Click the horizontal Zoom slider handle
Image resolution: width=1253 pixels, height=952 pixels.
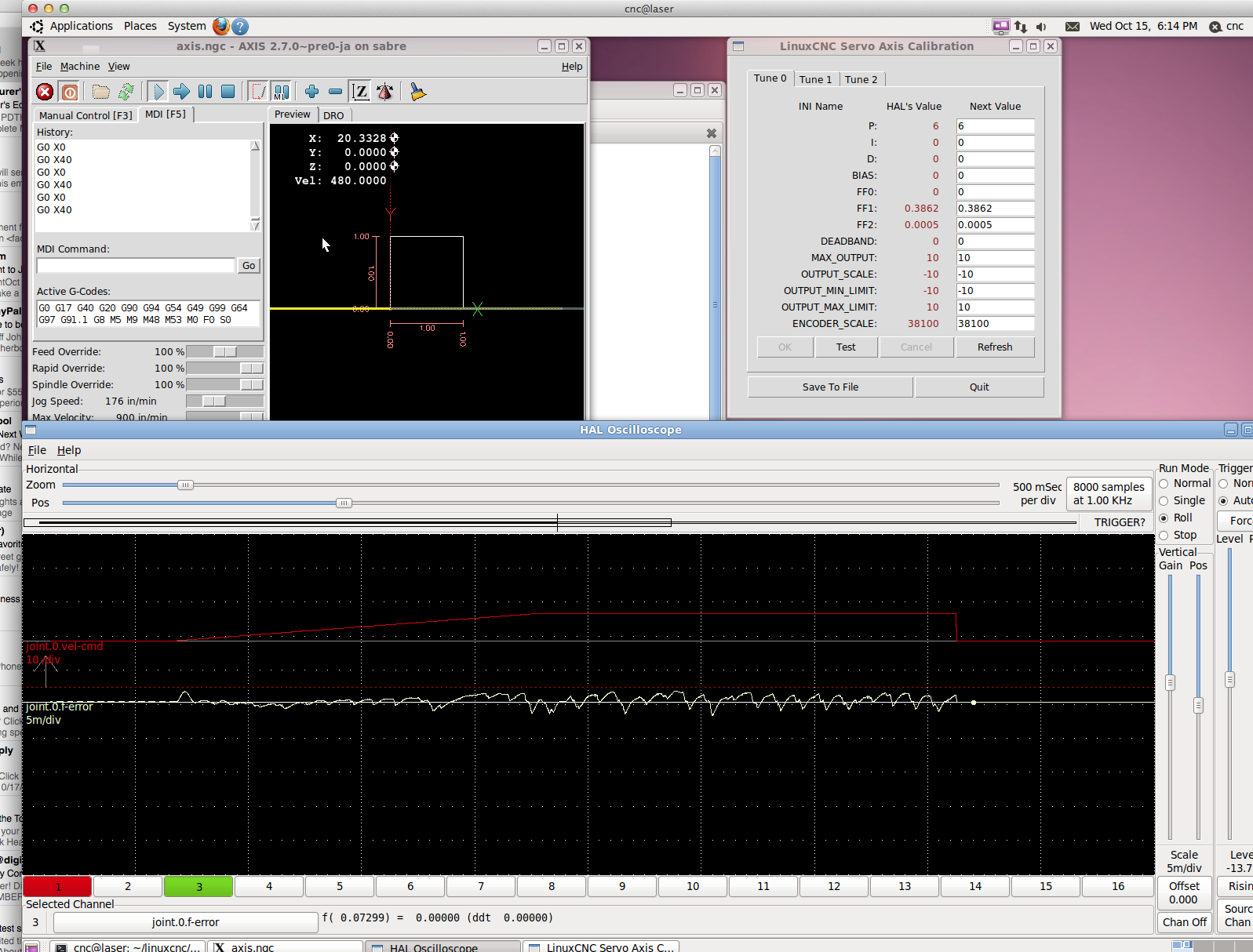[185, 485]
